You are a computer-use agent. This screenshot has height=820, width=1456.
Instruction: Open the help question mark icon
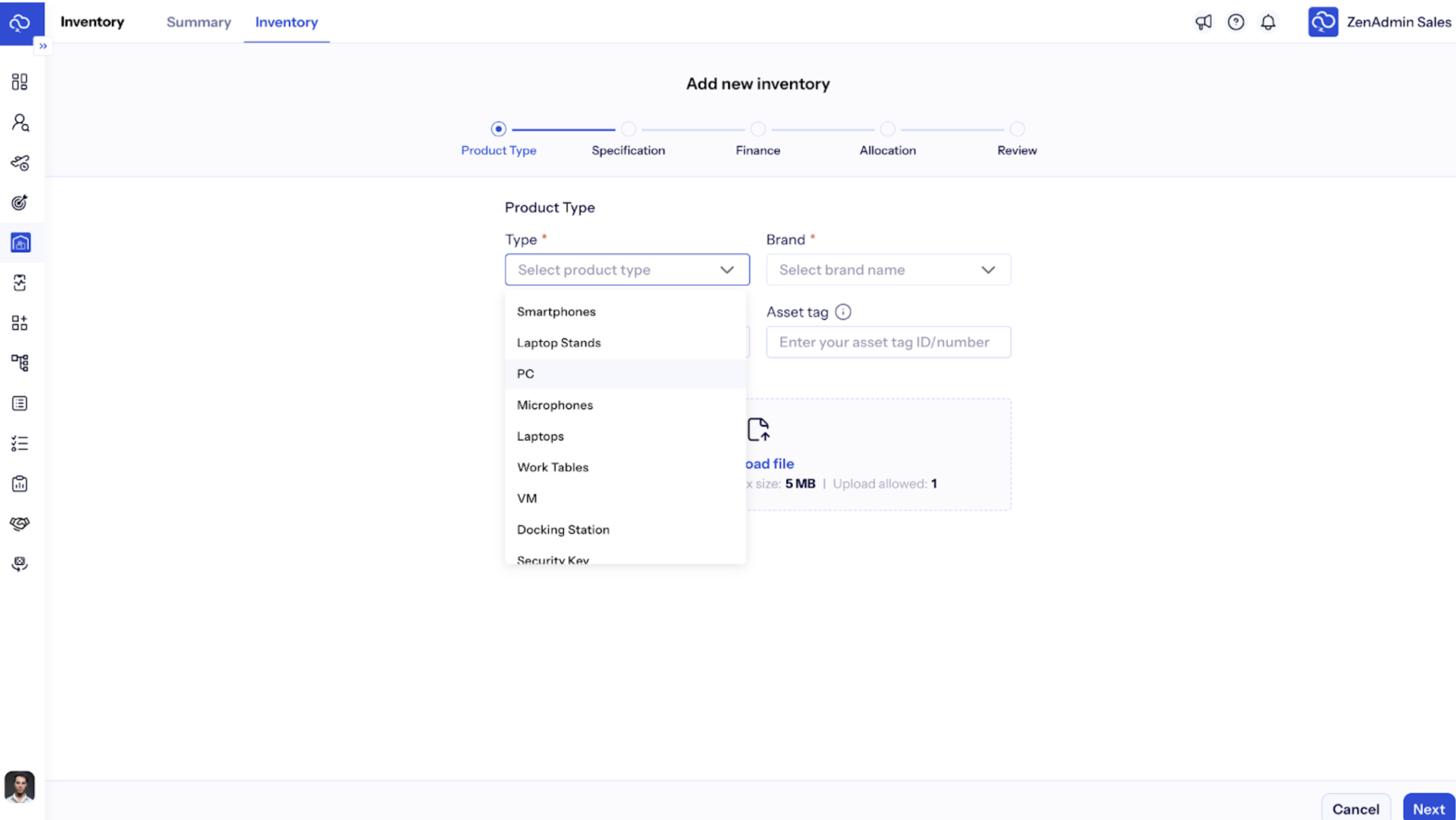(1236, 22)
